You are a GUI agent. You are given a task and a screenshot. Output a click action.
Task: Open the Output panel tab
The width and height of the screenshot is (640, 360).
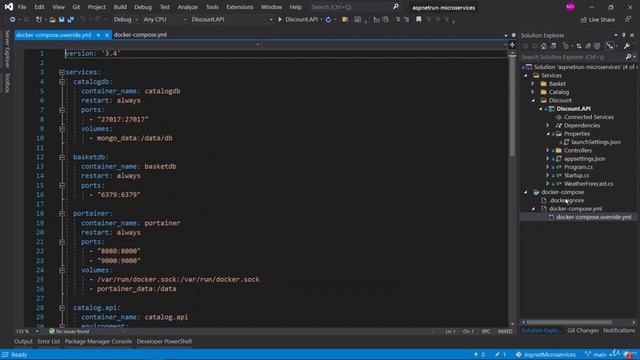[x=23, y=341]
